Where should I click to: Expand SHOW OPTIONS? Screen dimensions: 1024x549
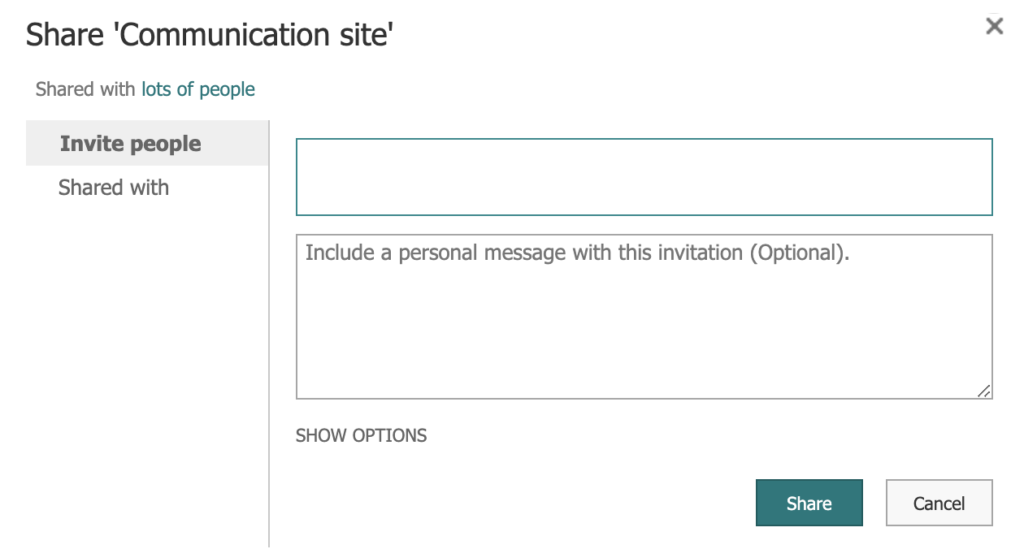pos(361,436)
